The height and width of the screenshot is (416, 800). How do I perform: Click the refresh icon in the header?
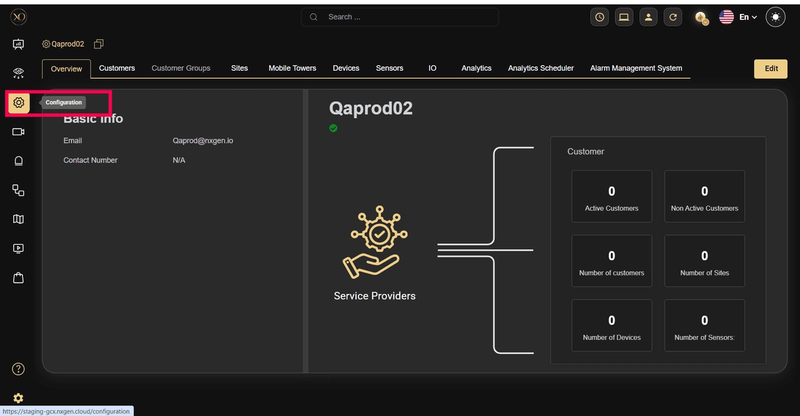pos(673,17)
